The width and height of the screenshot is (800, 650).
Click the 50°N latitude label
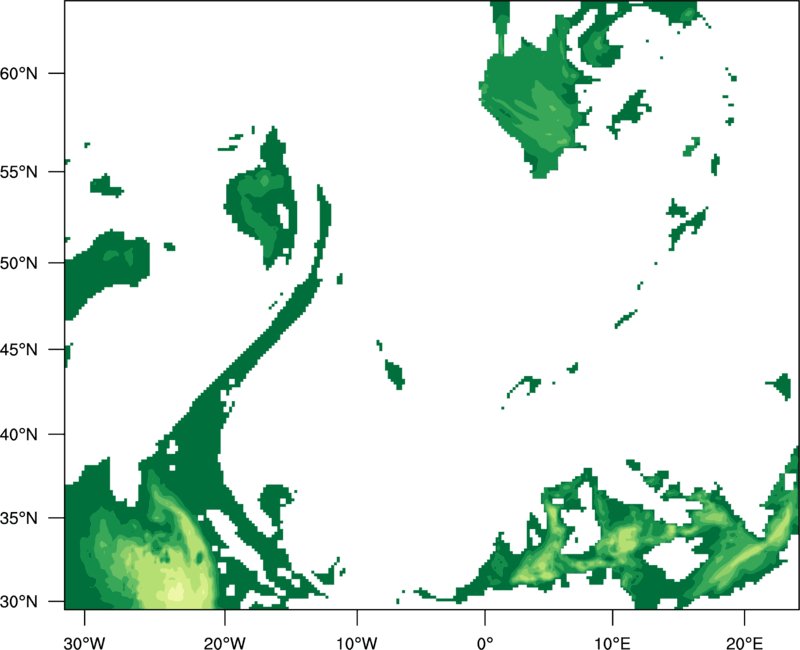pyautogui.click(x=19, y=263)
